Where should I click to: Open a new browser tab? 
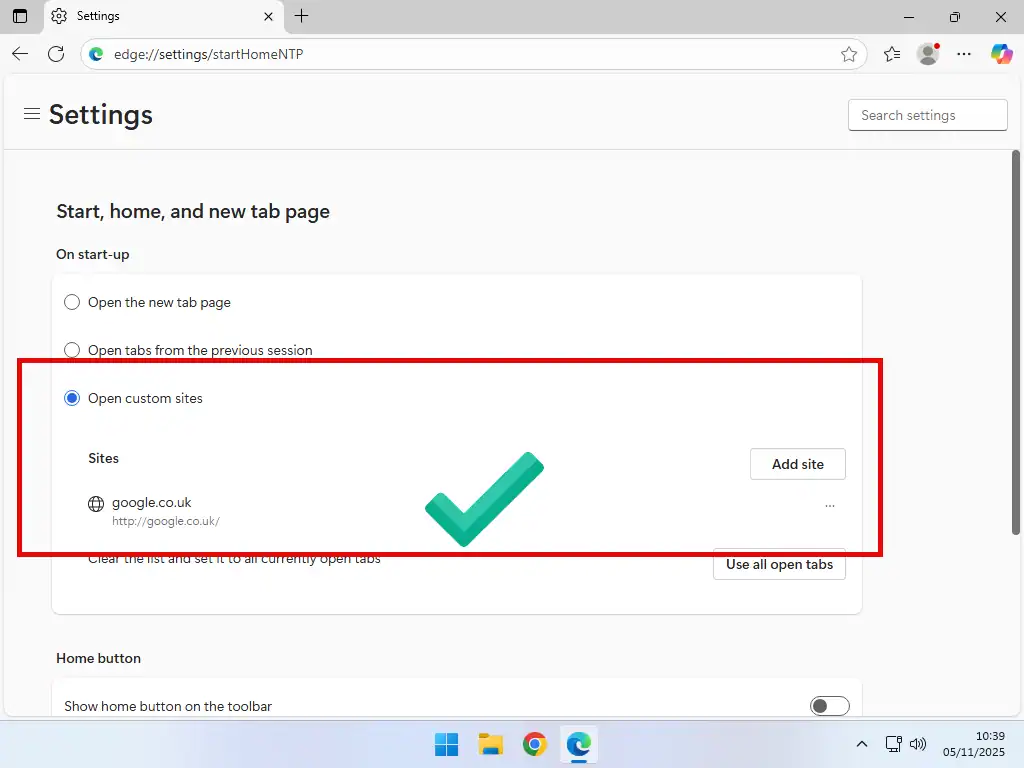(x=301, y=16)
